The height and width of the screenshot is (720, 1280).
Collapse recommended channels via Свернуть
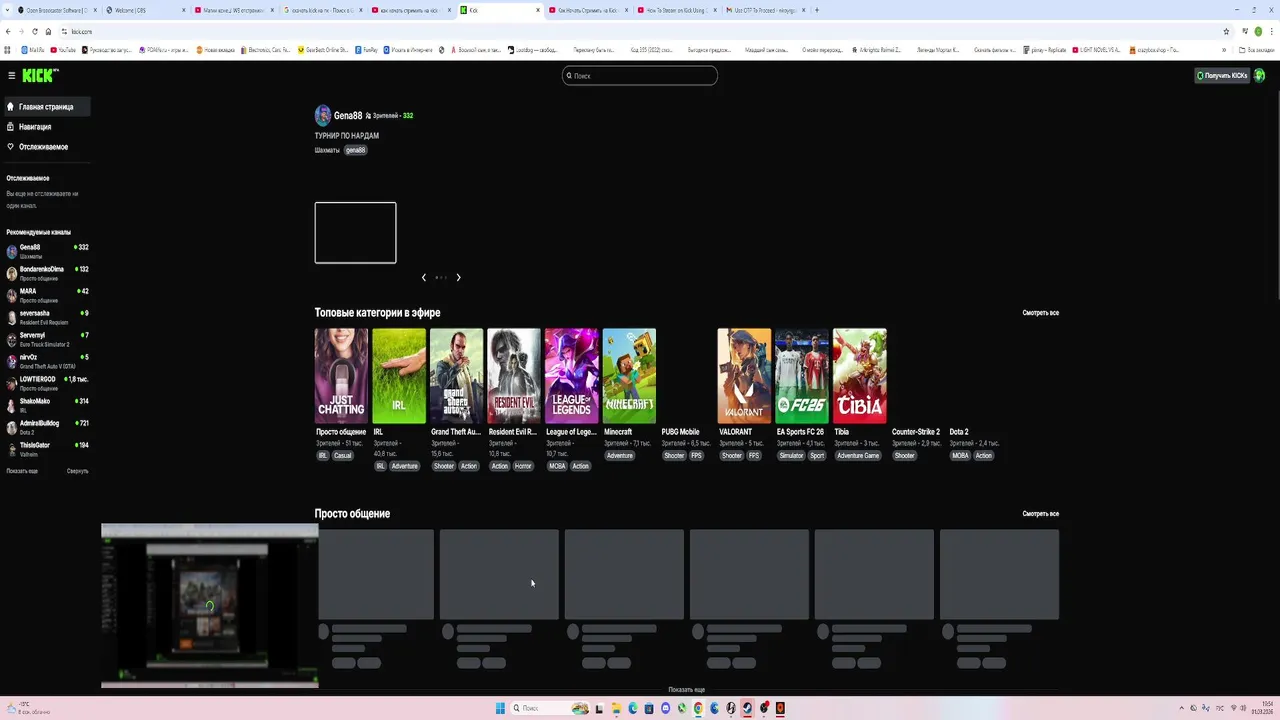(x=77, y=471)
